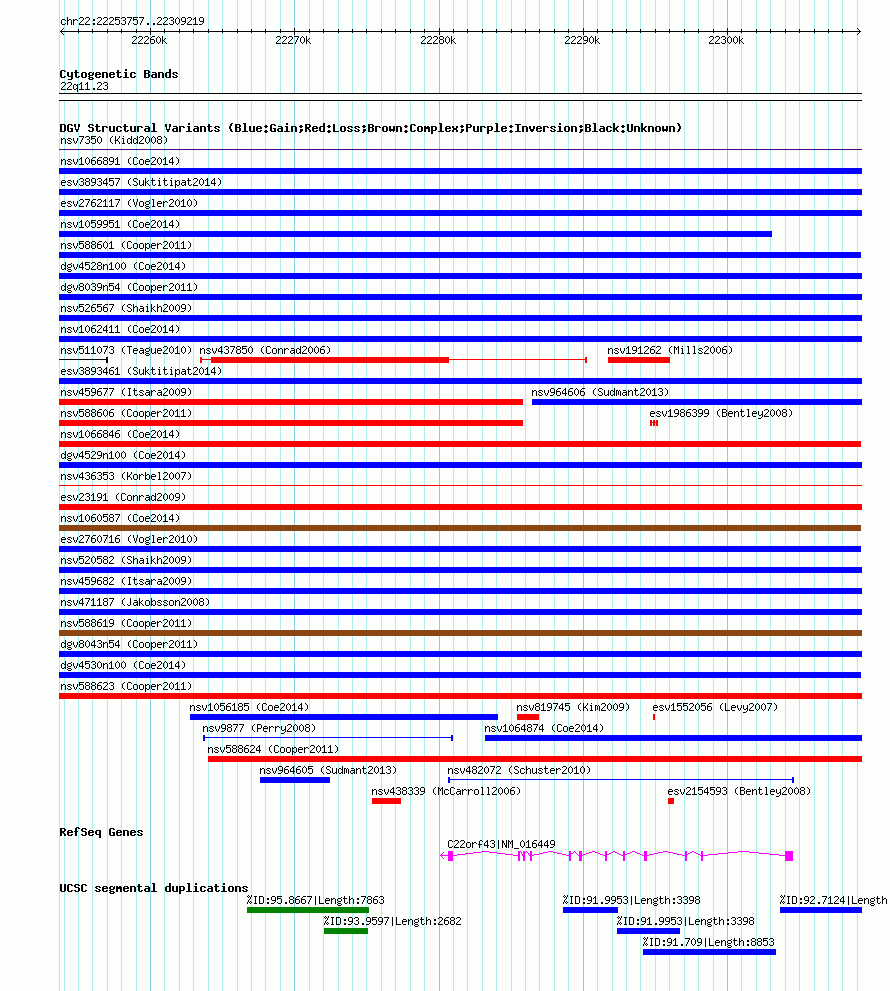The image size is (890, 991).
Task: Open nsv1060587 (Coe2014) complex variant label
Action: (x=120, y=518)
